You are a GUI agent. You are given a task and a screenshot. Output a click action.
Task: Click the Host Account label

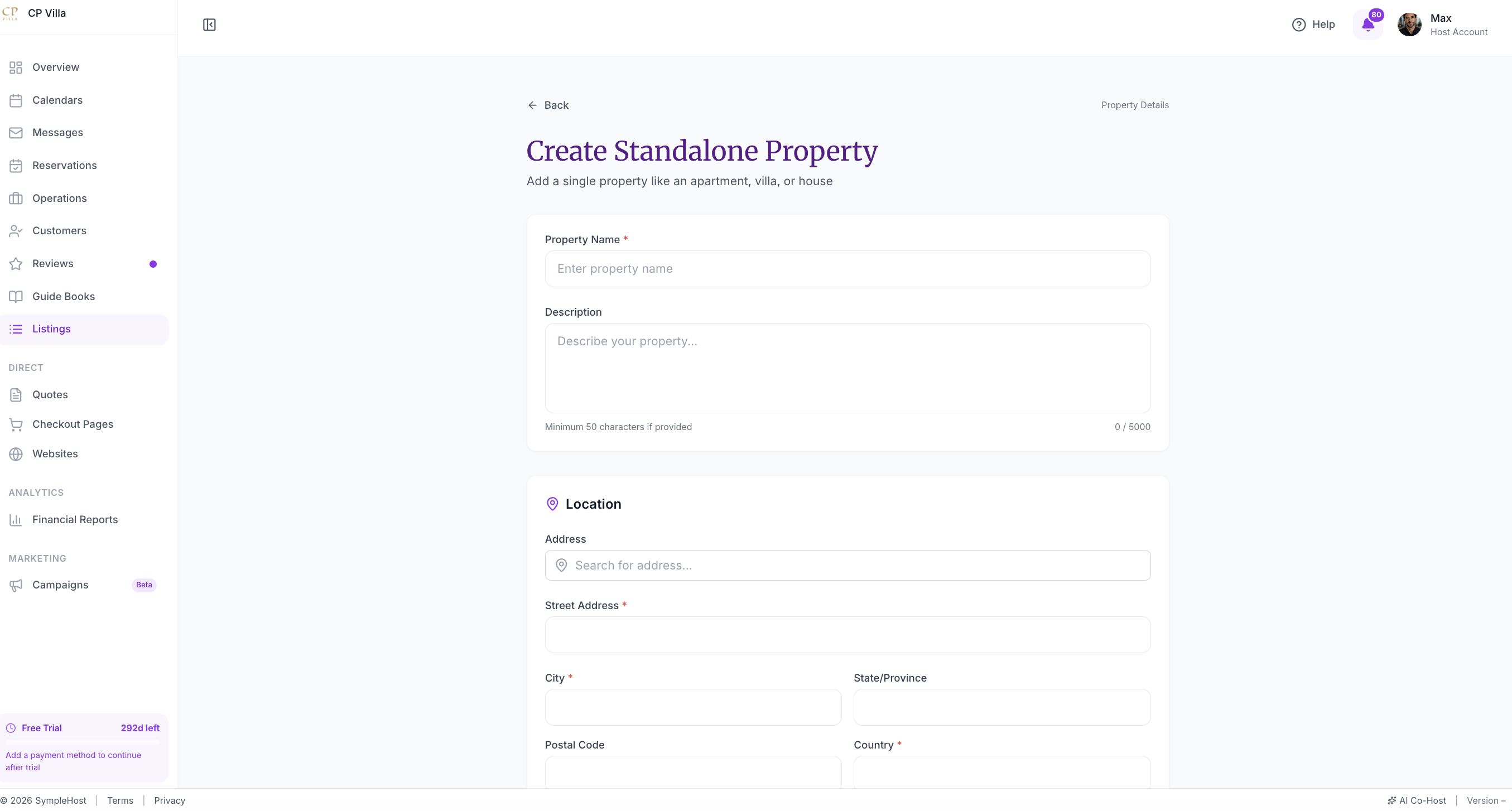[x=1458, y=32]
